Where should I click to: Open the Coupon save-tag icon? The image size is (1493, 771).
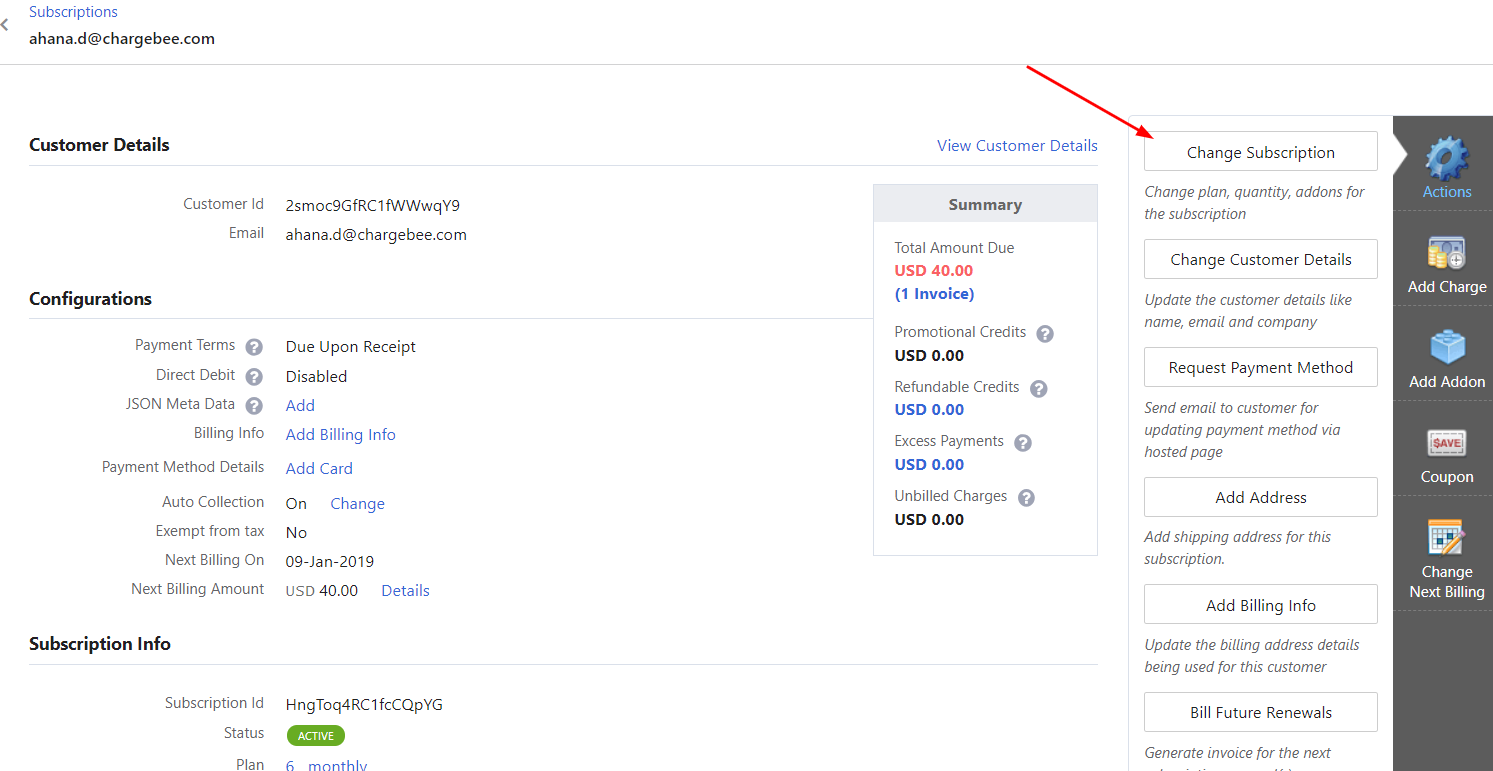coord(1447,443)
